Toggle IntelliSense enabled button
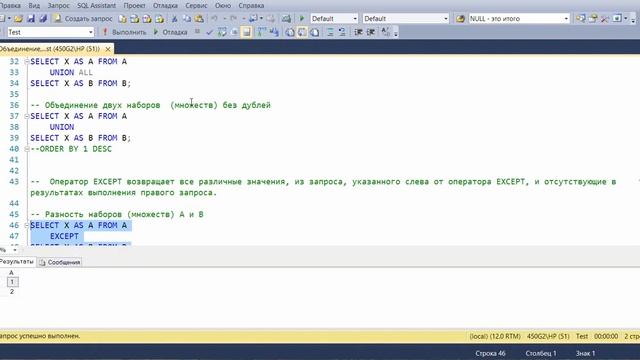The width and height of the screenshot is (640, 360). [247, 32]
